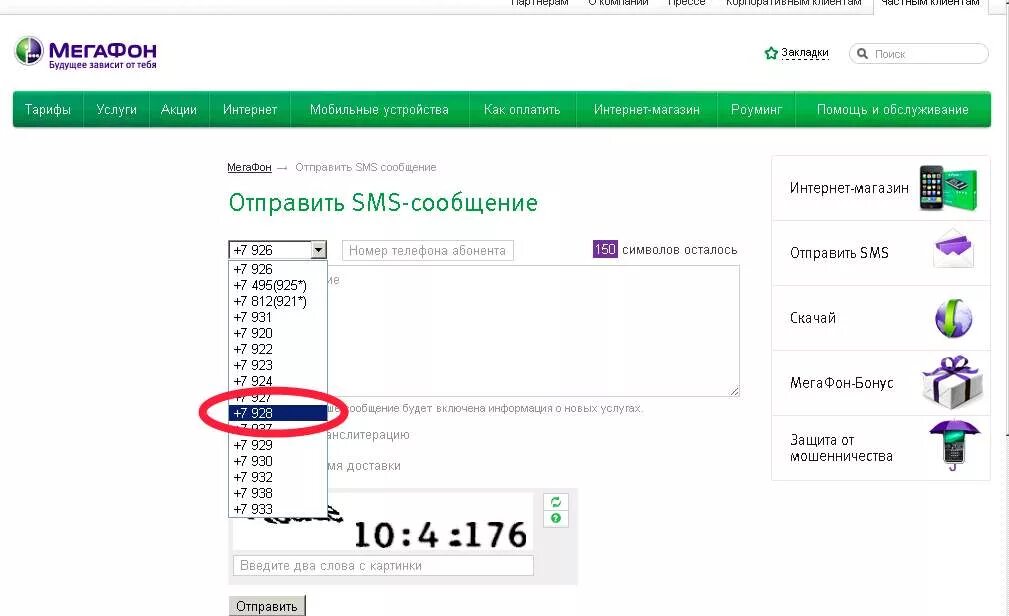This screenshot has height=616, width=1009.
Task: Click the green question mark below captcha refresh
Action: coord(556,519)
